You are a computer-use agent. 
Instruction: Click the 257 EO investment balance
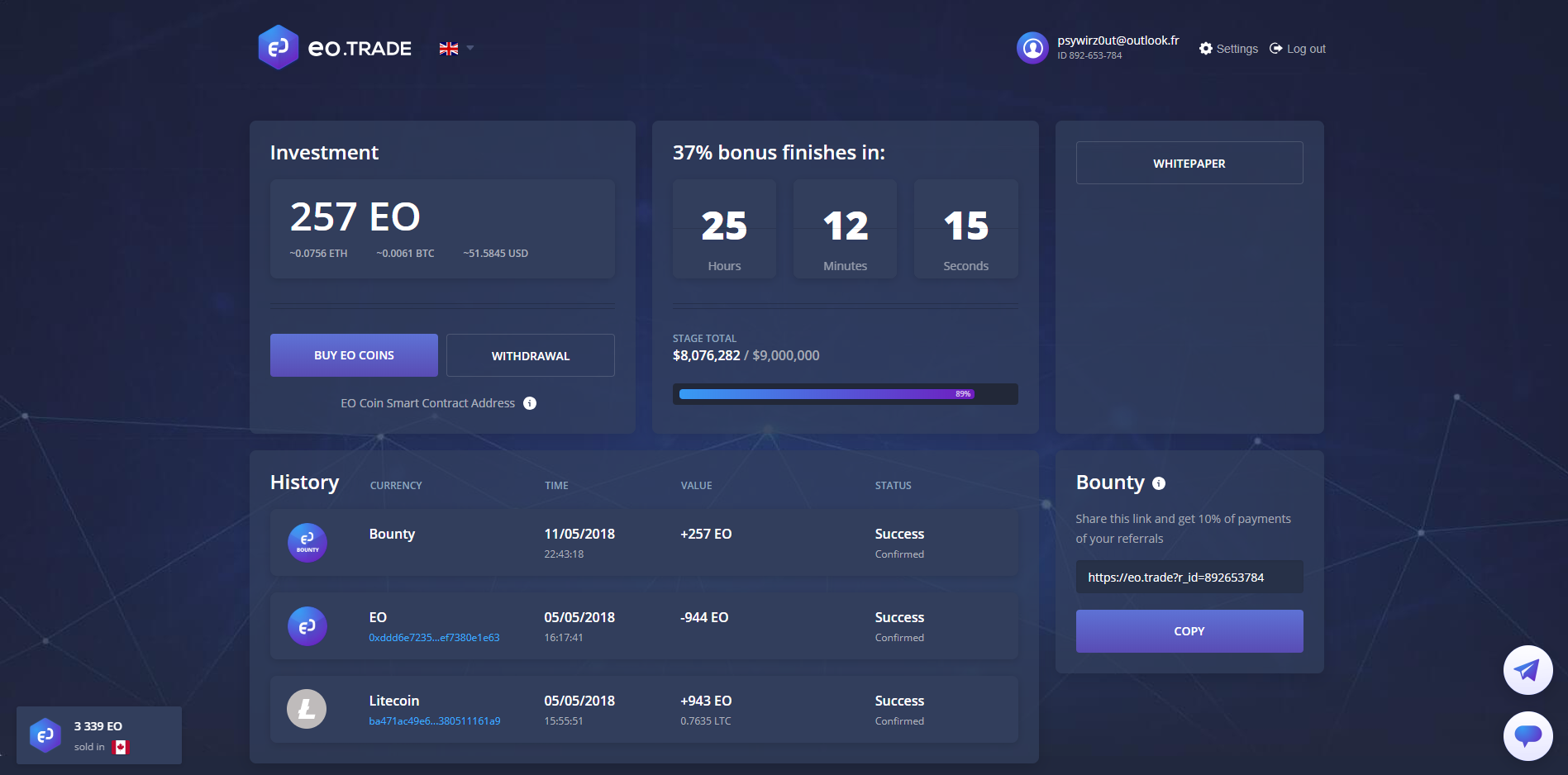355,217
